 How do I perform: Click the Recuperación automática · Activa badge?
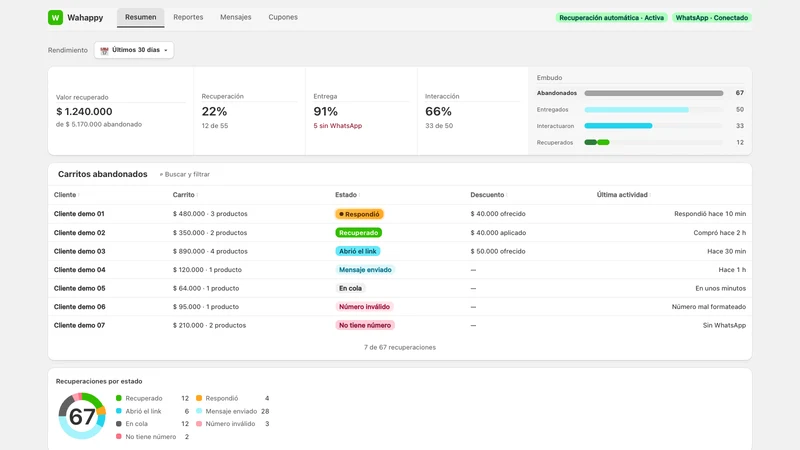tap(611, 17)
